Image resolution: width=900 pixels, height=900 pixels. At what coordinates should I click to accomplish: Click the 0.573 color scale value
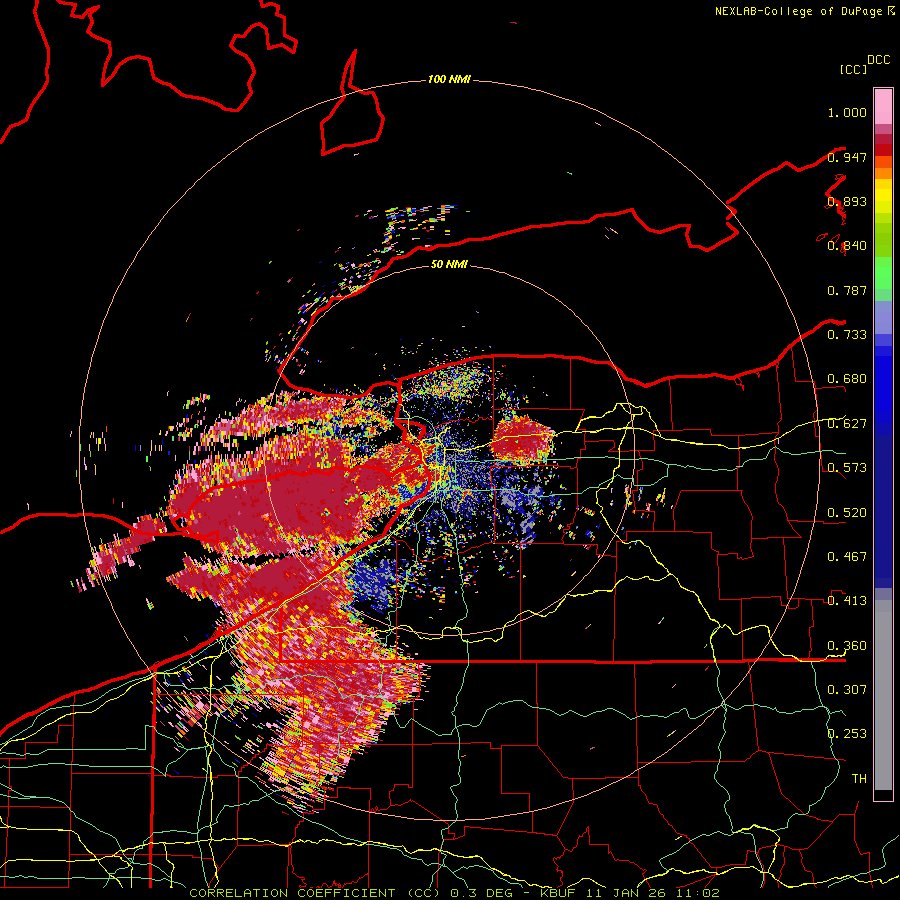point(847,468)
